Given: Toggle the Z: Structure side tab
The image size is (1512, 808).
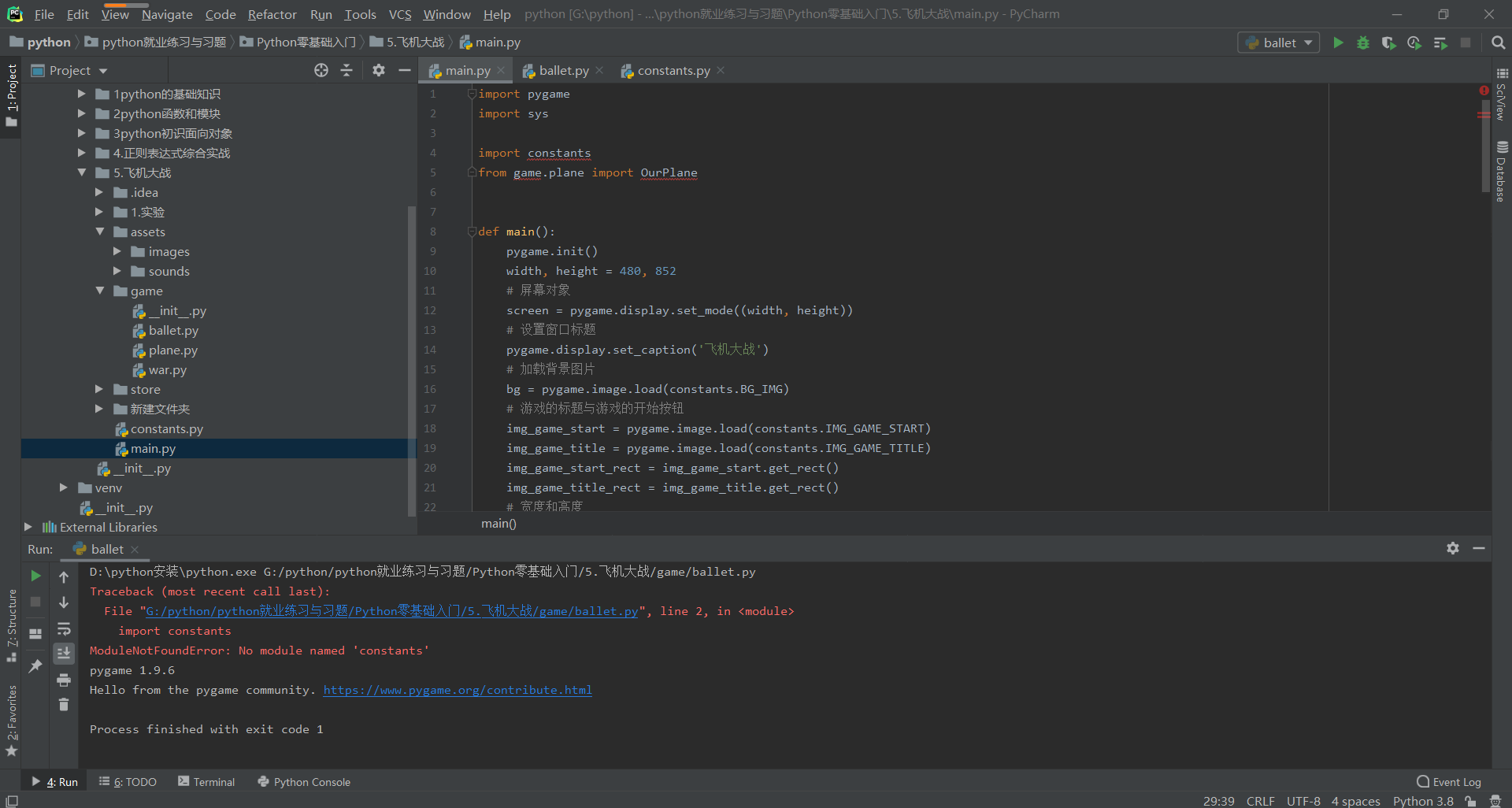Looking at the screenshot, I should 11,626.
